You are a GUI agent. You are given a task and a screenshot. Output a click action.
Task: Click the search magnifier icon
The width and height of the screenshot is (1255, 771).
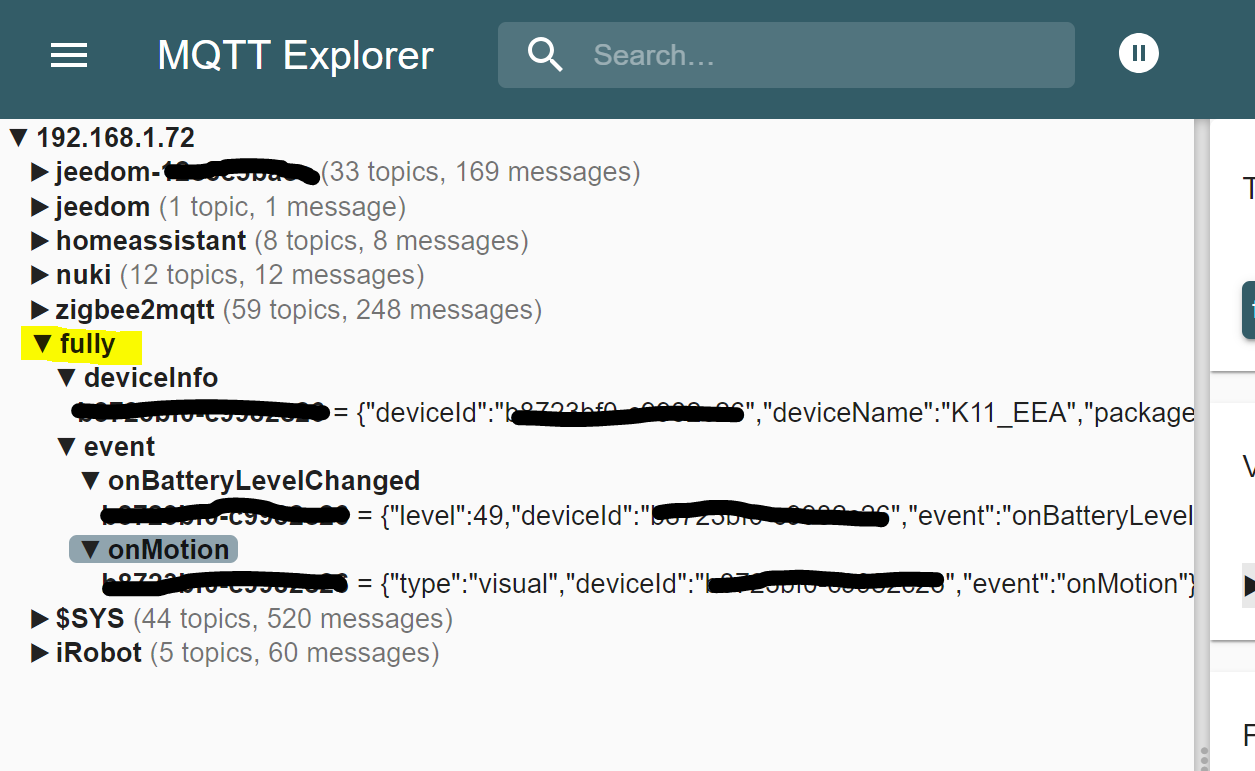pos(545,55)
